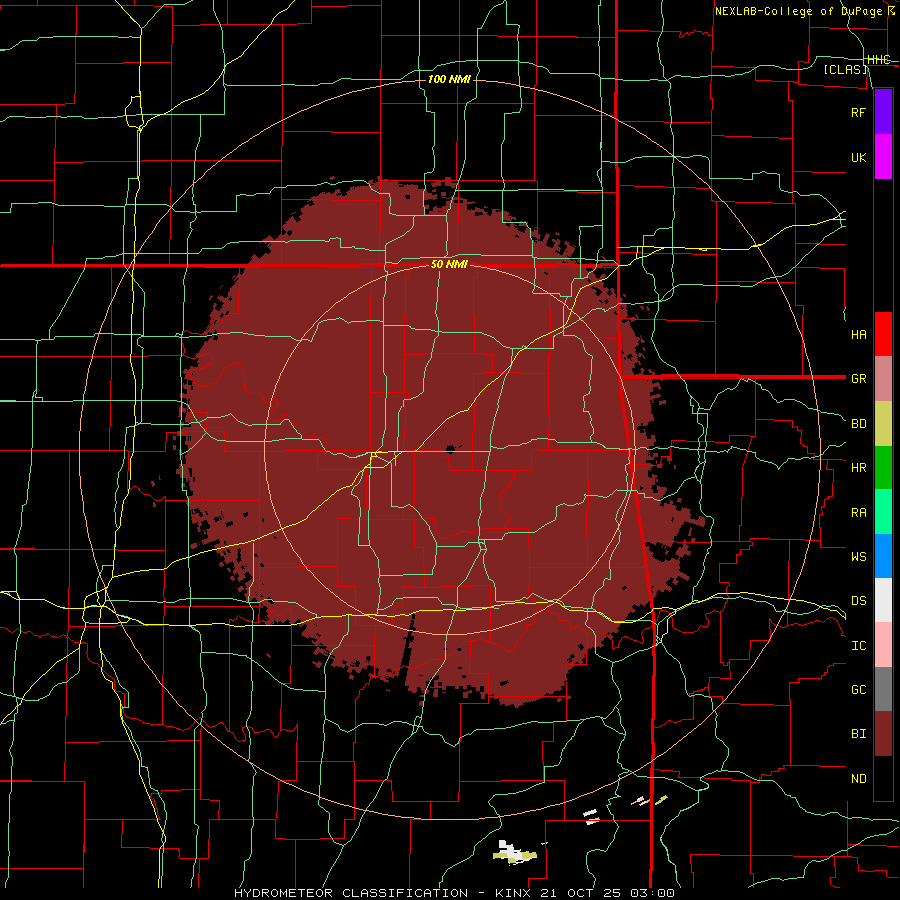Click the ND legend label
Viewport: 900px width, 900px height.
(858, 779)
